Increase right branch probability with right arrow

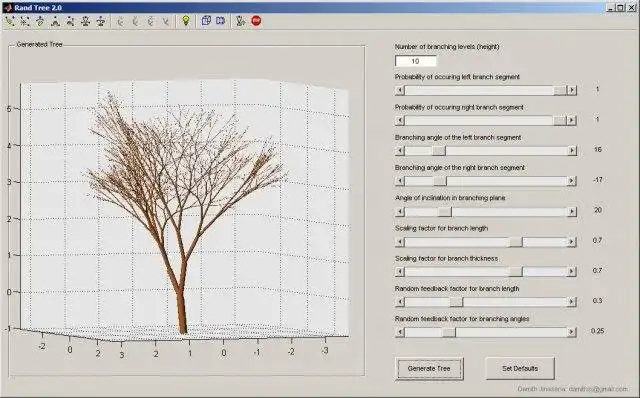click(571, 120)
